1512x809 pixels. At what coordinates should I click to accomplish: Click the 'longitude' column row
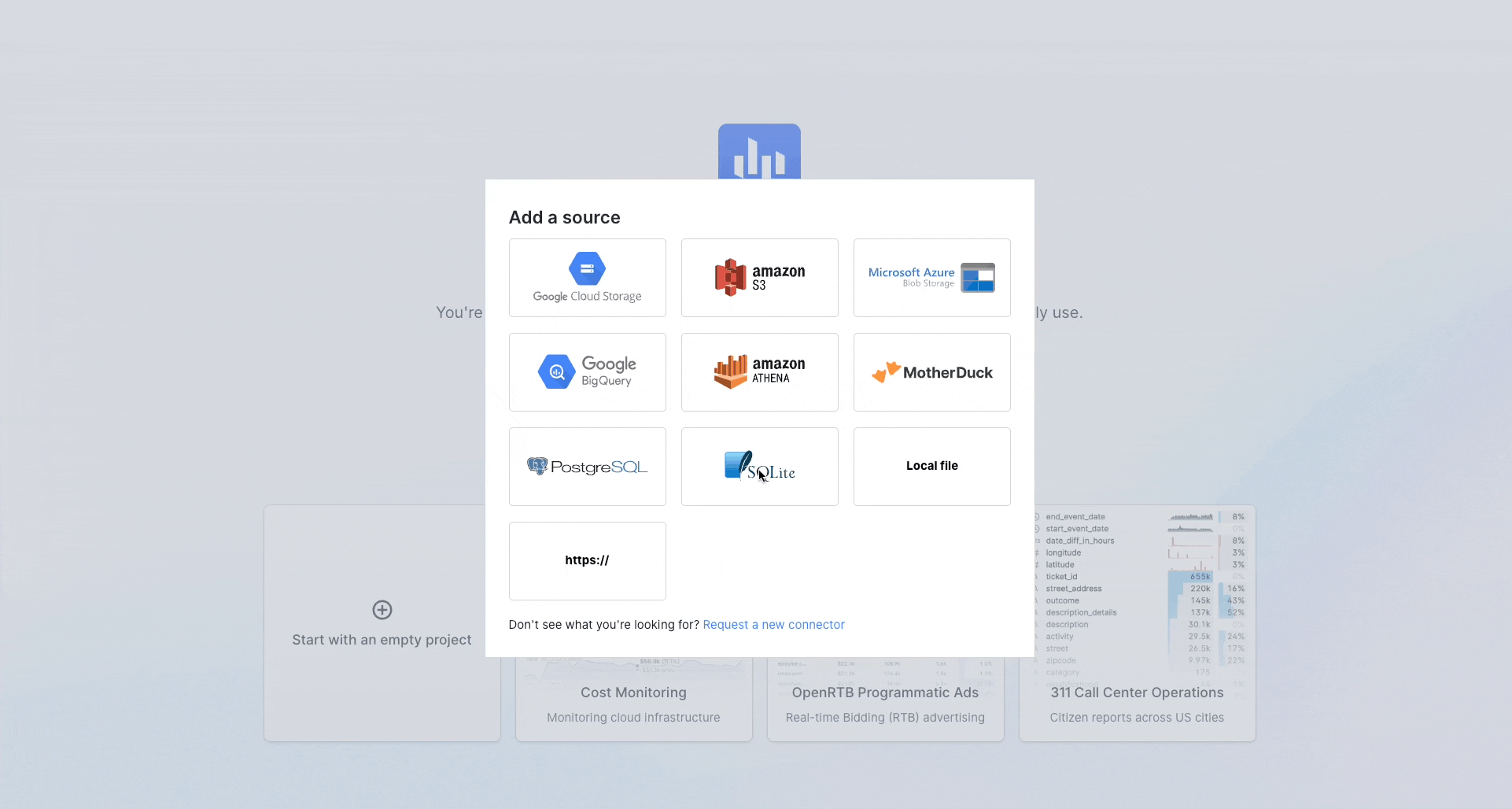click(x=1141, y=552)
